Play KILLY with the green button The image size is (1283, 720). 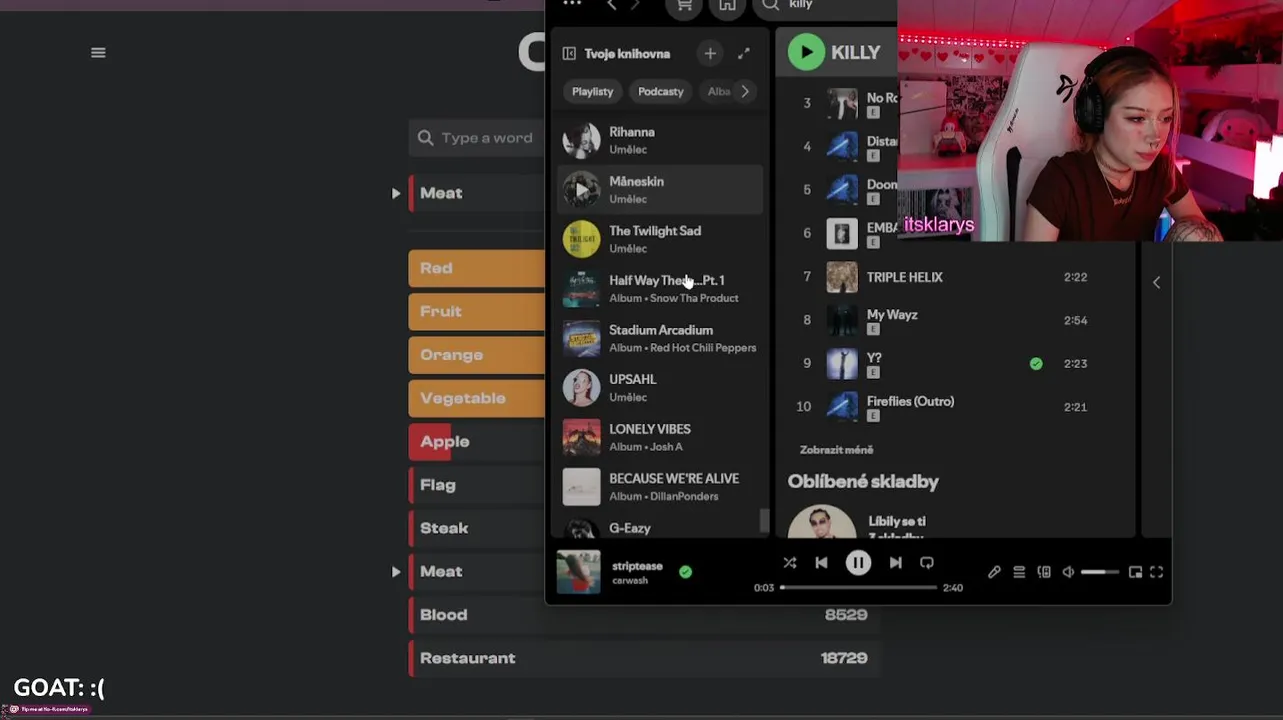[x=806, y=52]
